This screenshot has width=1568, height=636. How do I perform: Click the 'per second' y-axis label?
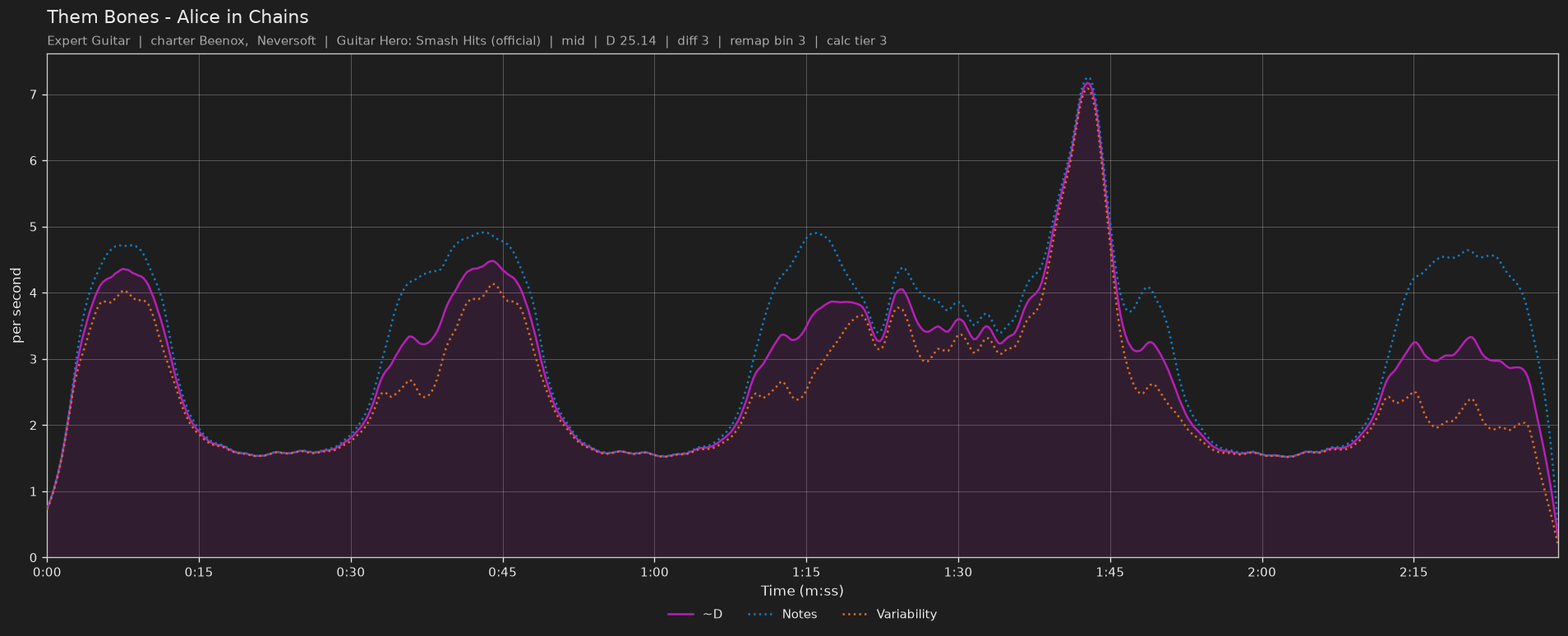pyautogui.click(x=16, y=306)
